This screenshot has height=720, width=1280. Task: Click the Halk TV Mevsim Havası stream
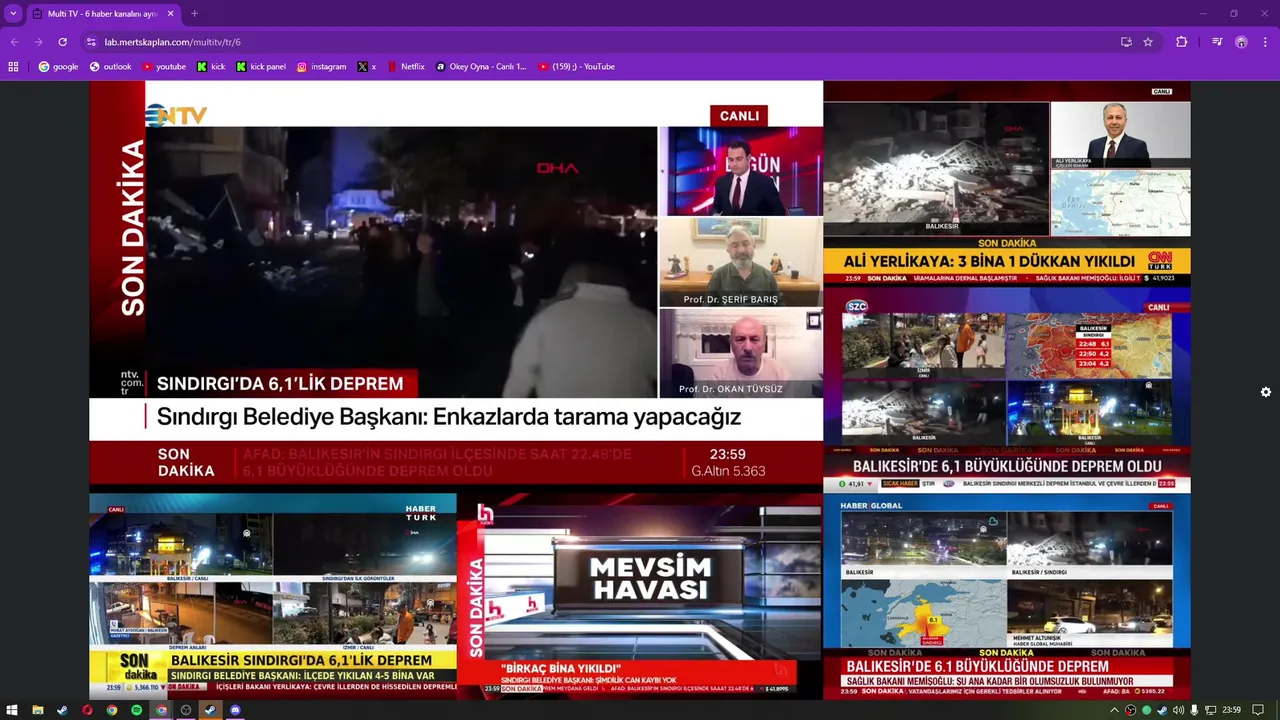click(x=640, y=596)
